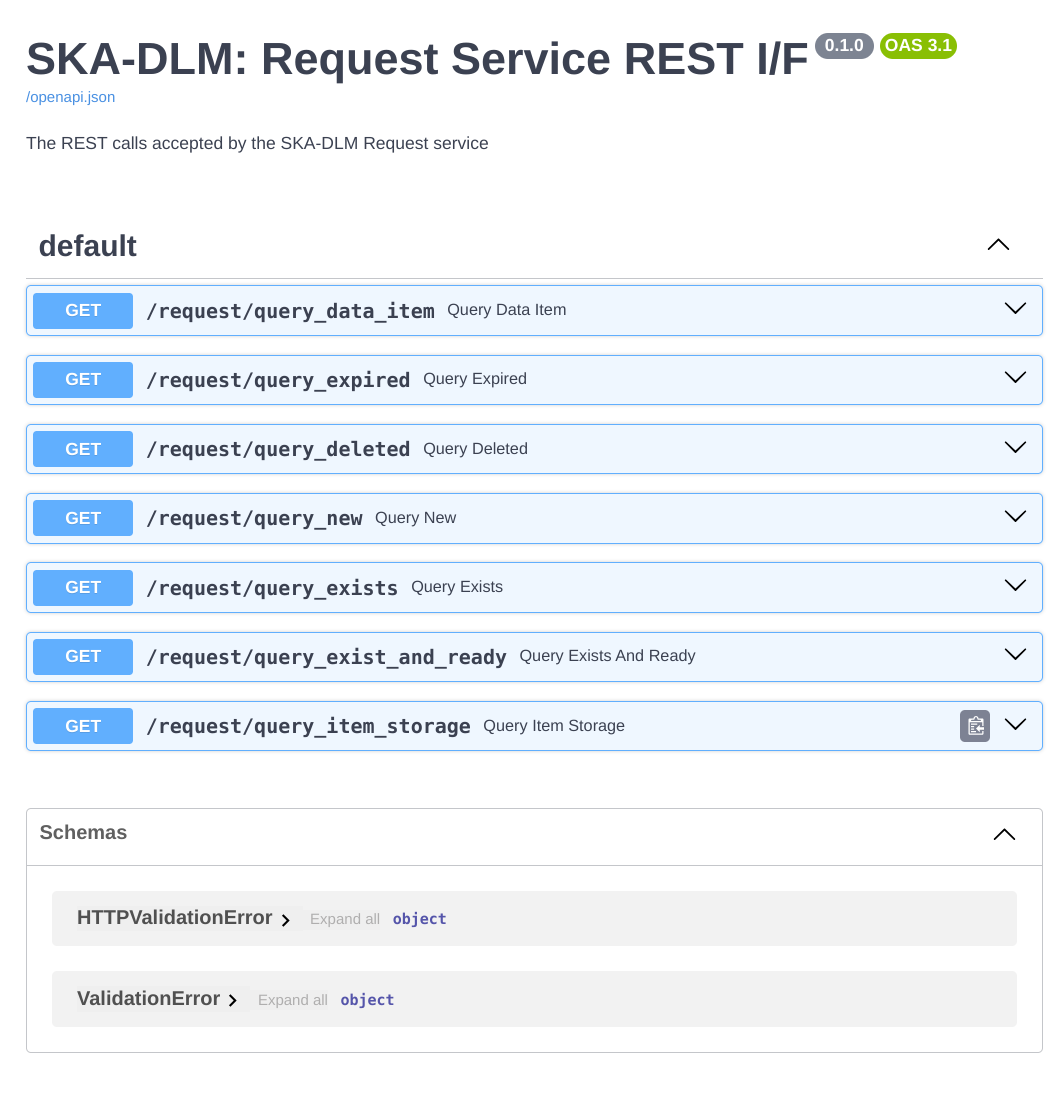Expand query_data_item endpoint arrow

tap(1015, 309)
